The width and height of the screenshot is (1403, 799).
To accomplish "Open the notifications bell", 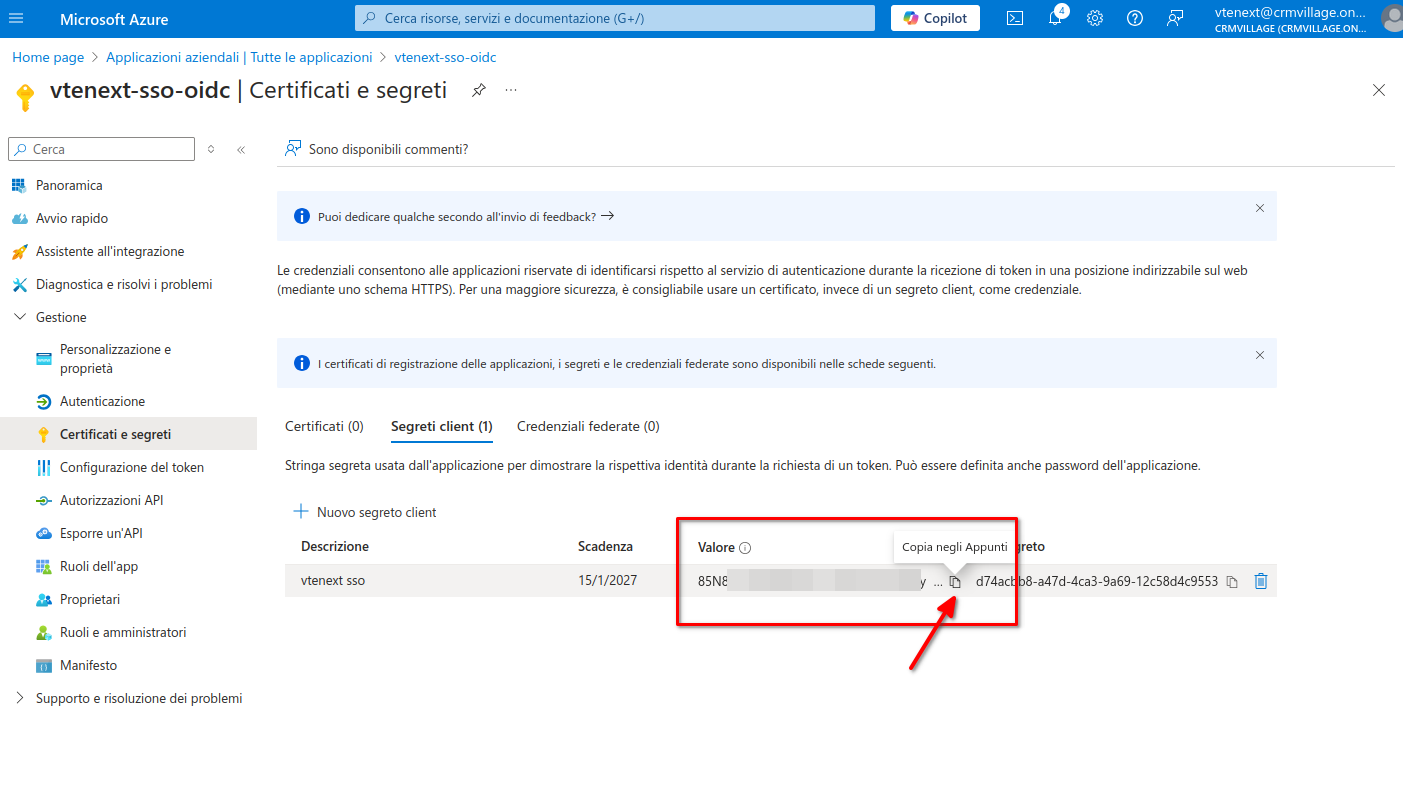I will click(1055, 18).
